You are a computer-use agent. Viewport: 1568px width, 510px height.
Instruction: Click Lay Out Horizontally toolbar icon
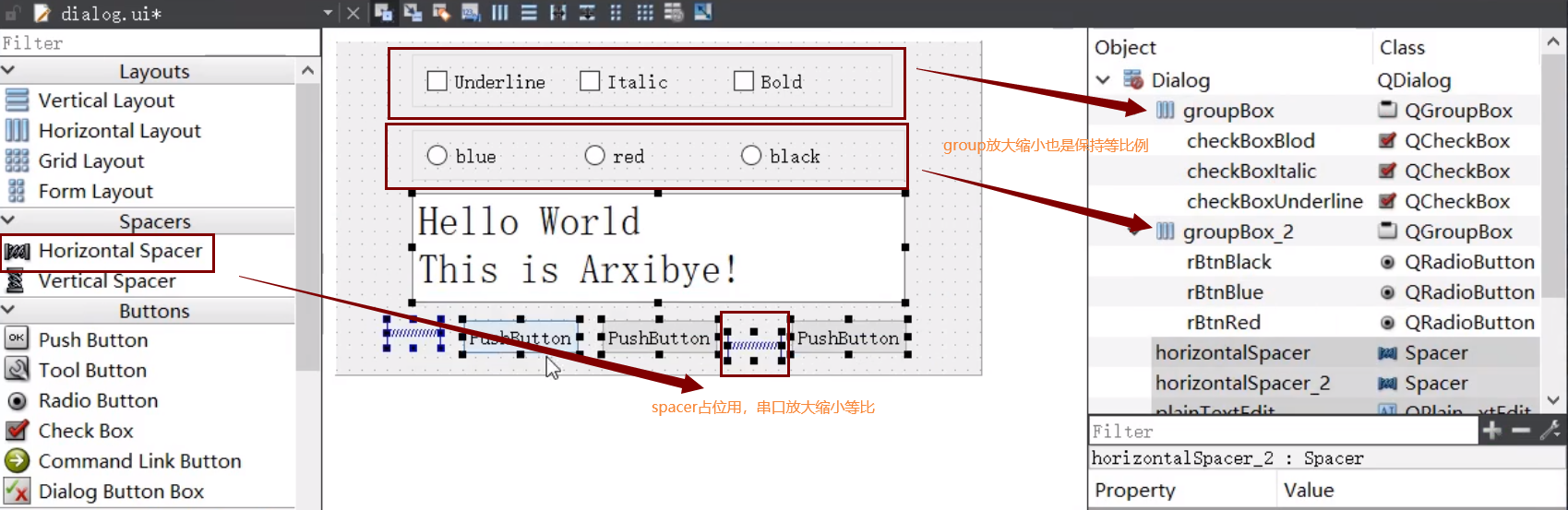point(499,13)
